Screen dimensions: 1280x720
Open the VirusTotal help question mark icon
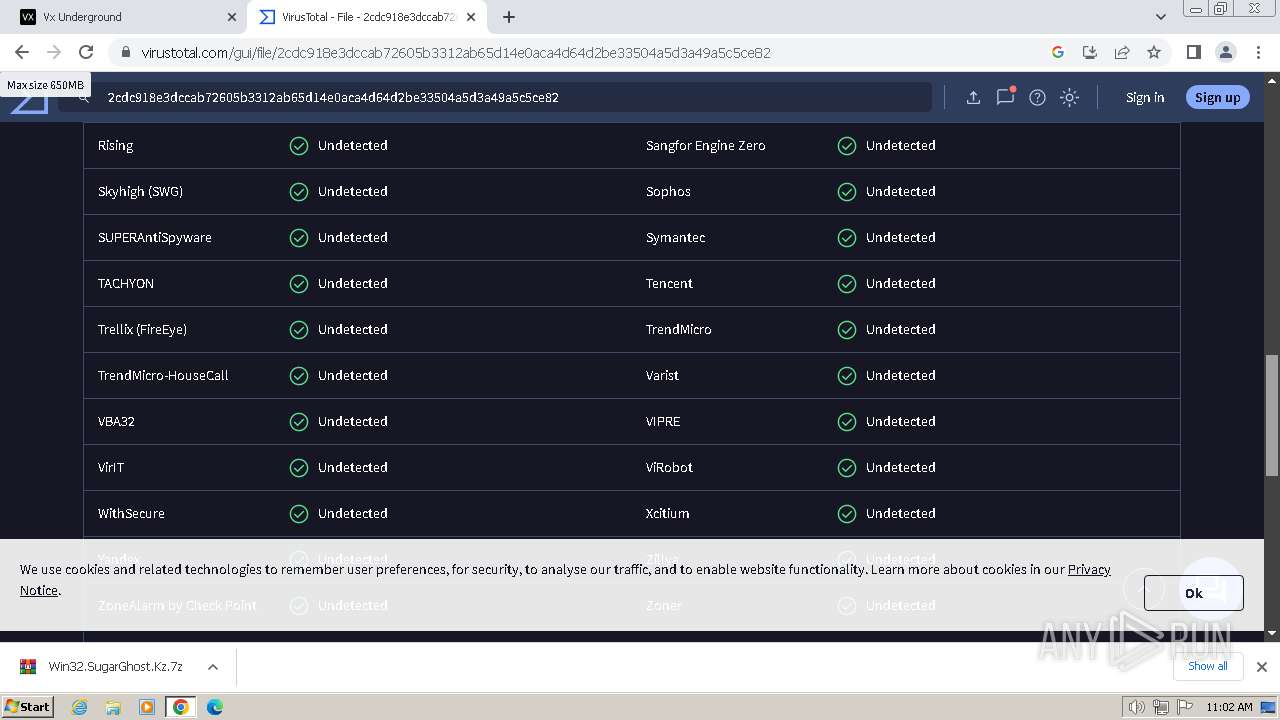(x=1037, y=97)
